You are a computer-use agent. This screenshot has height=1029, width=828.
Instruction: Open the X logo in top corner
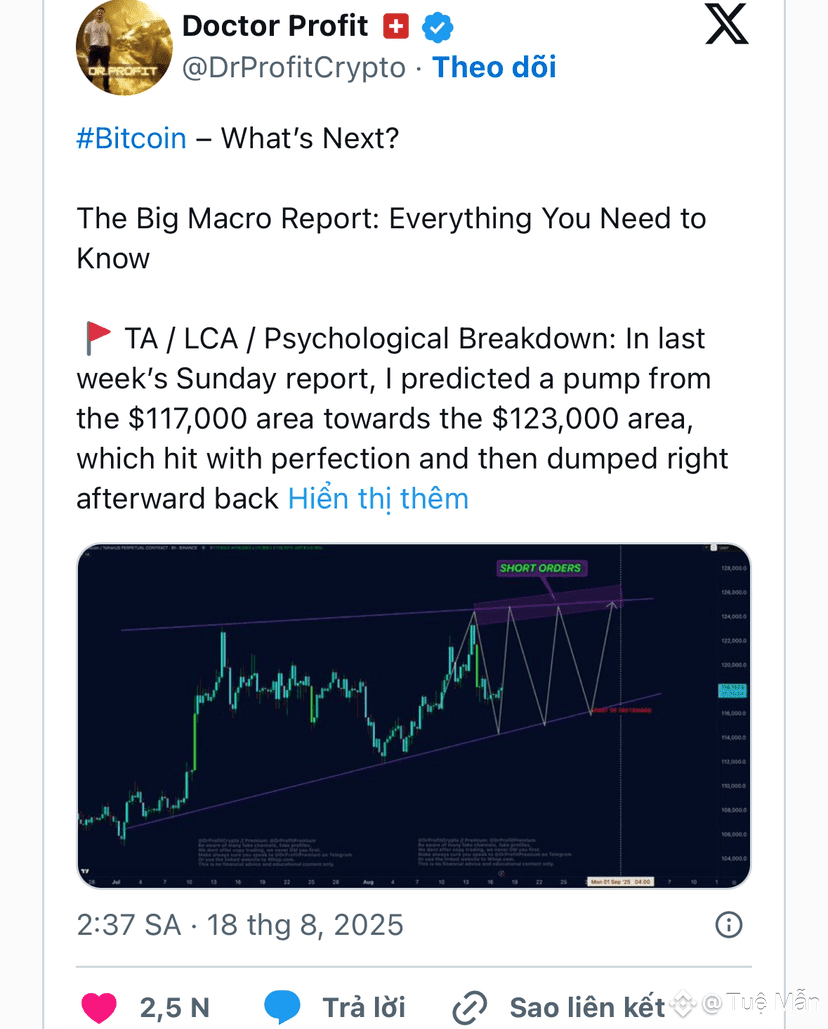tap(726, 24)
